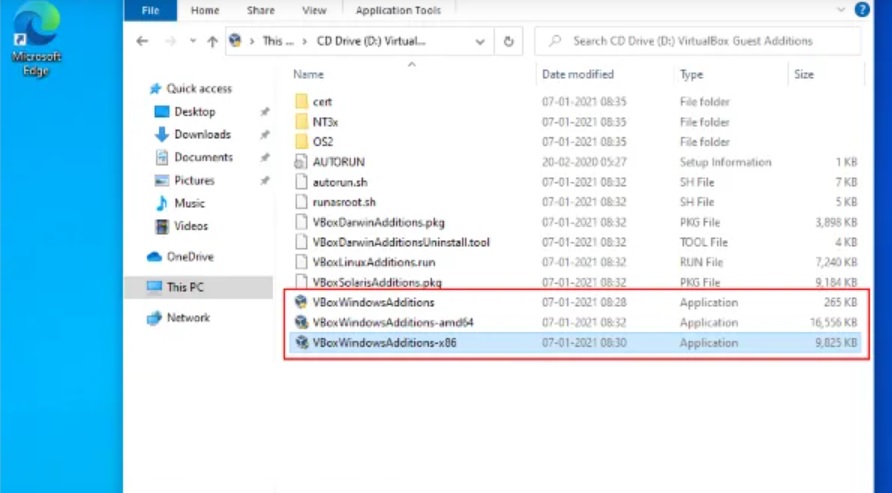Screen dimensions: 892x493
Task: Click the 265 KB size value
Action: point(840,303)
